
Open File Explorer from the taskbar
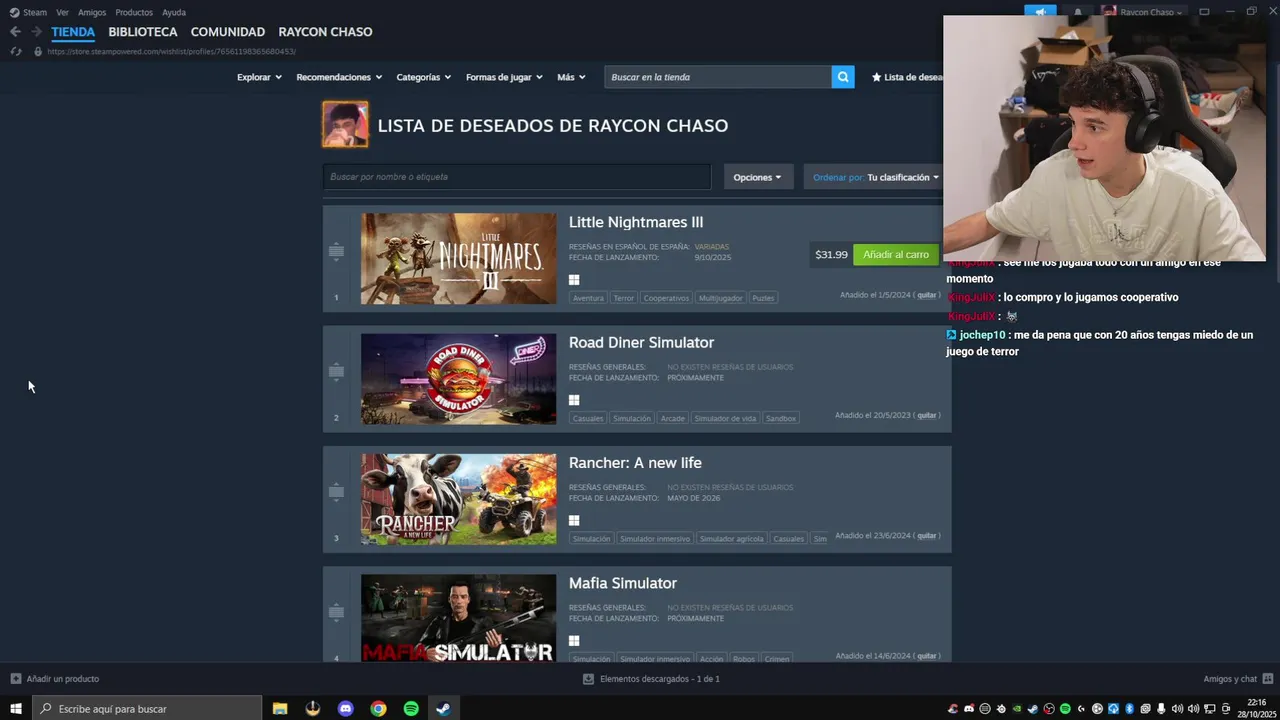tap(280, 709)
